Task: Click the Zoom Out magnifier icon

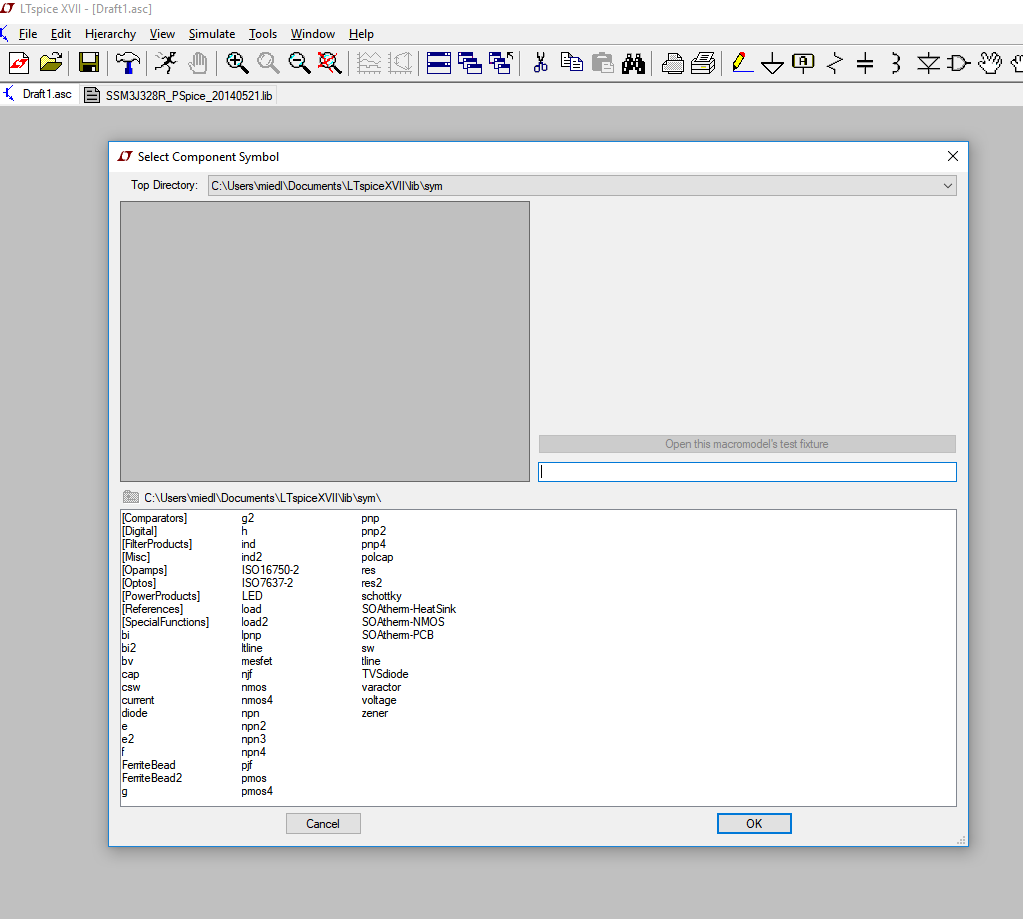Action: [299, 63]
